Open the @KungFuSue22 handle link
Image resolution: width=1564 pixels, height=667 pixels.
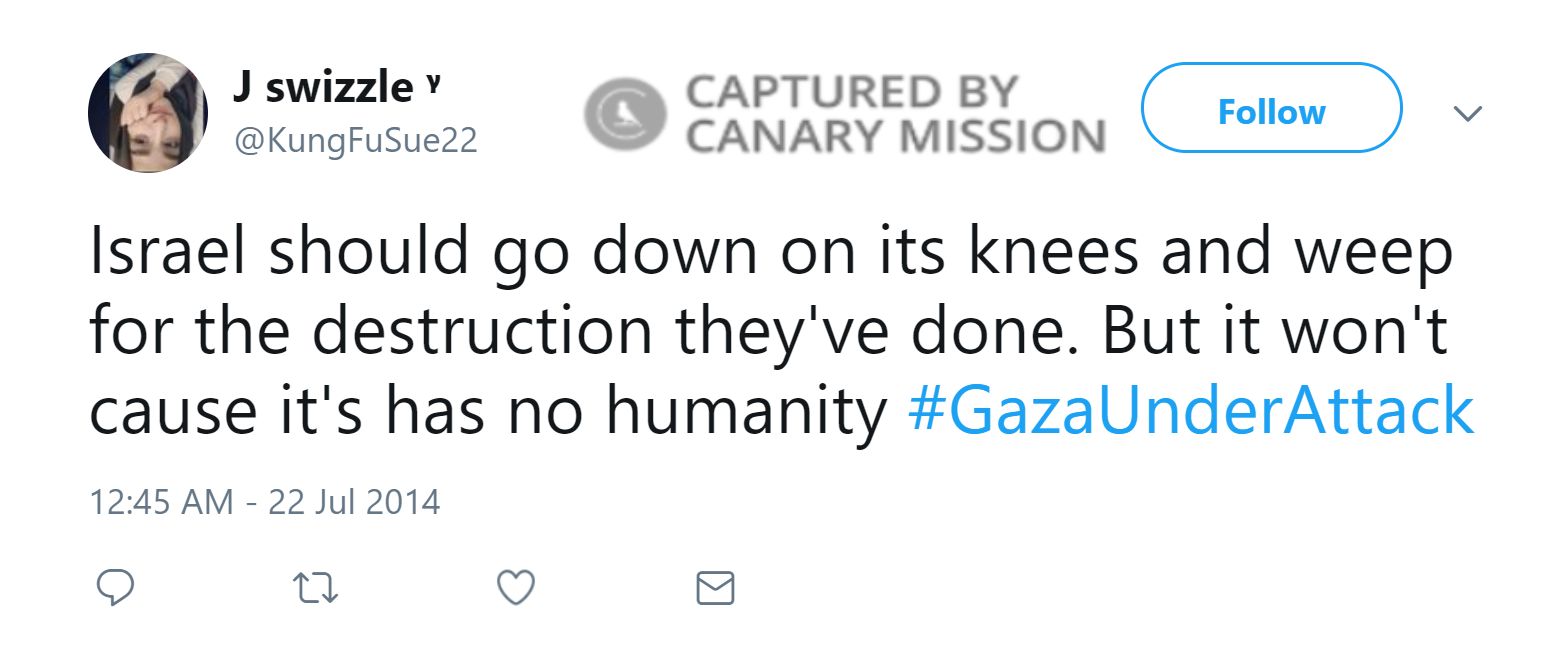click(x=355, y=141)
